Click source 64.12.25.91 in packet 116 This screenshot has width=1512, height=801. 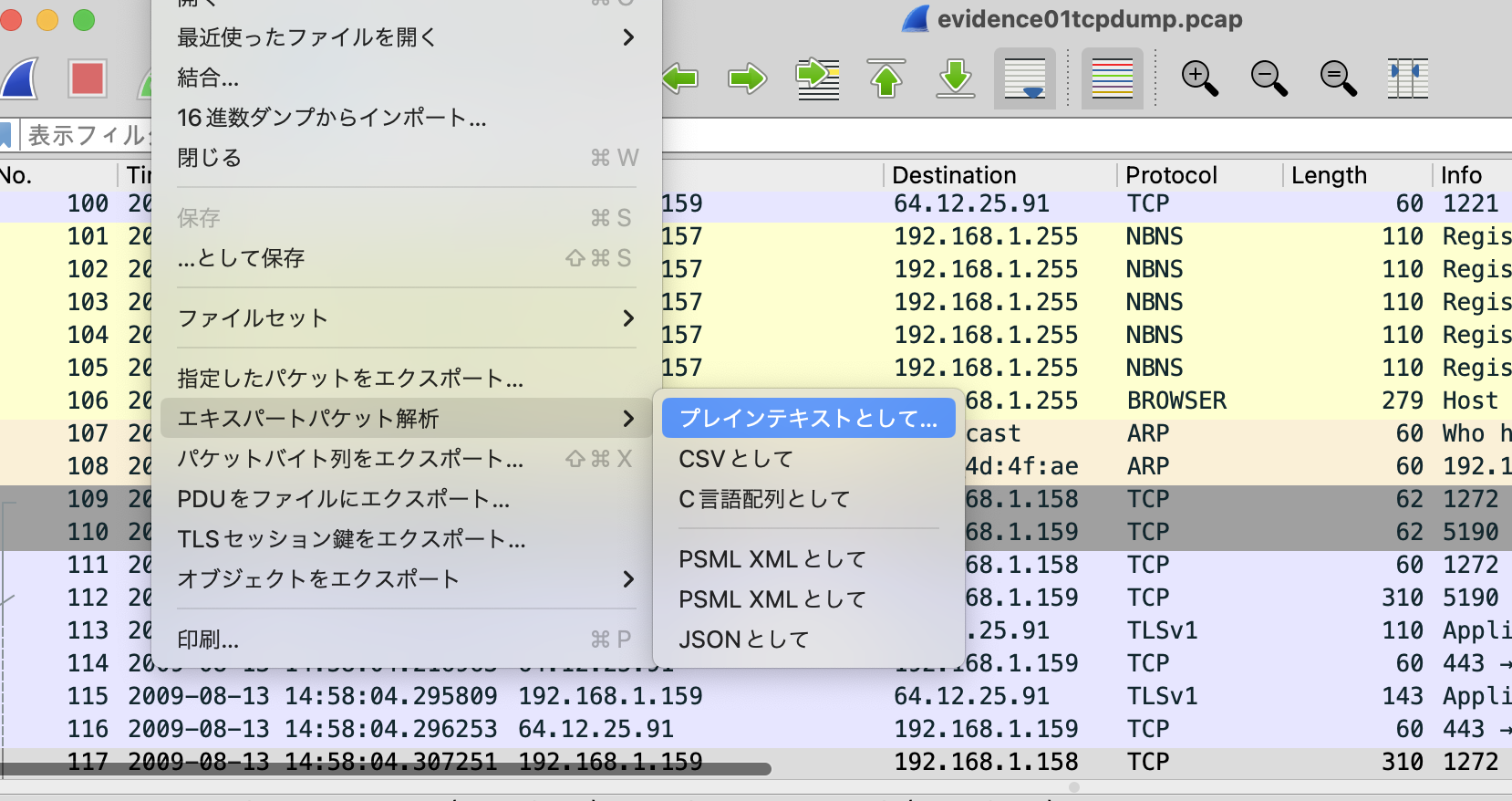point(595,729)
